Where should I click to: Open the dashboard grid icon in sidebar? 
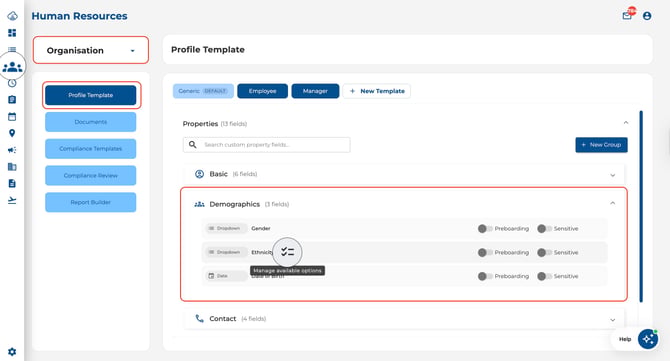coord(12,33)
